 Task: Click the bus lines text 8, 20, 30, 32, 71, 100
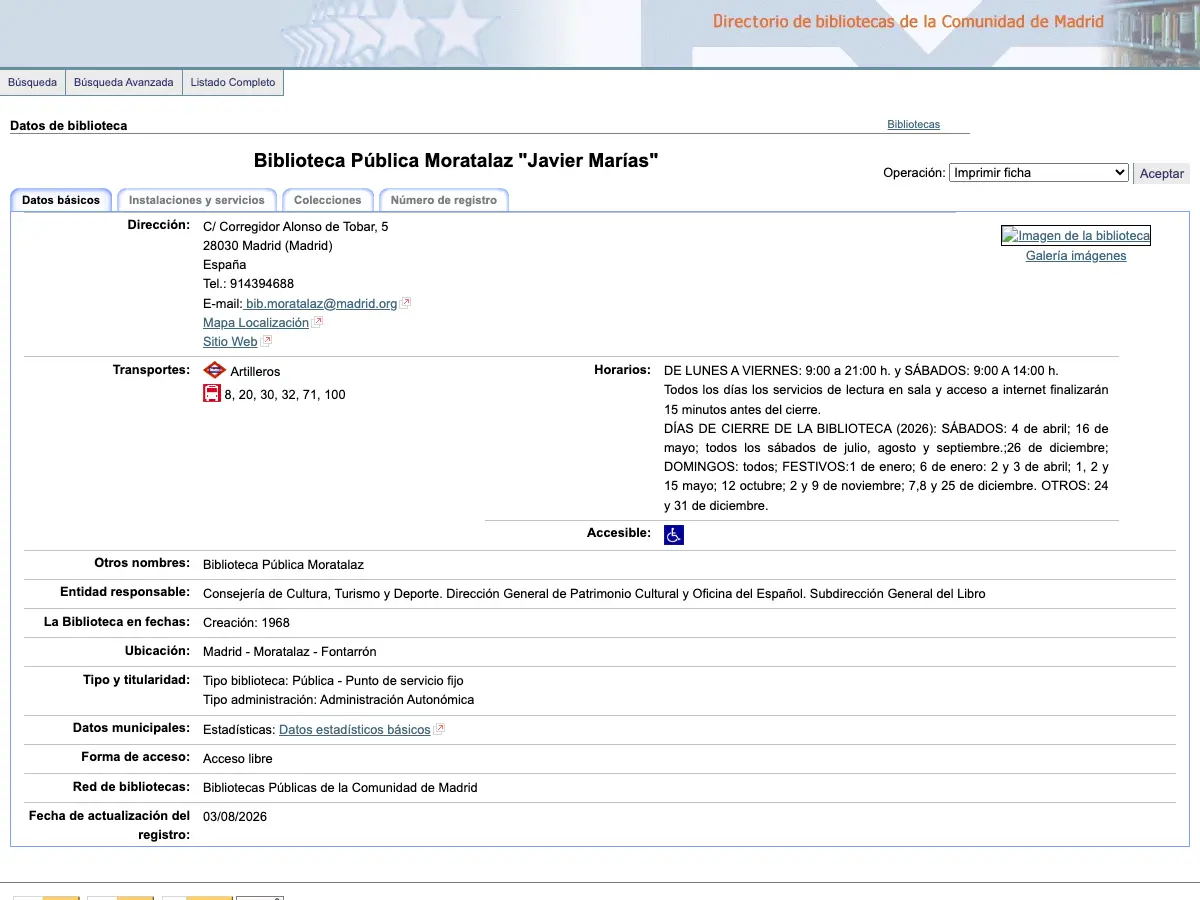(285, 395)
